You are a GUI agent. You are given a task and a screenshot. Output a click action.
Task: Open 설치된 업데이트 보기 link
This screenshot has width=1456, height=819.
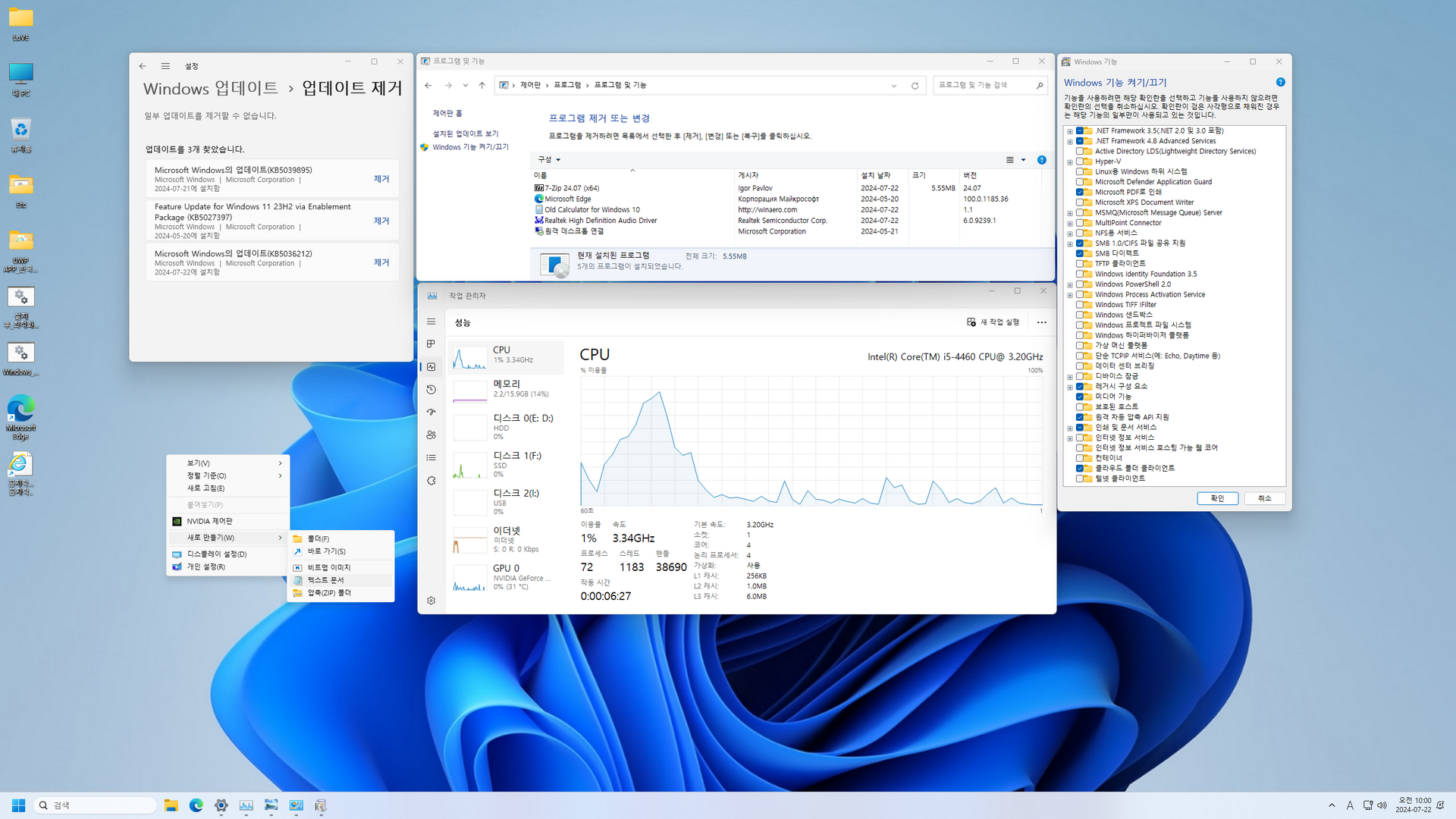466,133
